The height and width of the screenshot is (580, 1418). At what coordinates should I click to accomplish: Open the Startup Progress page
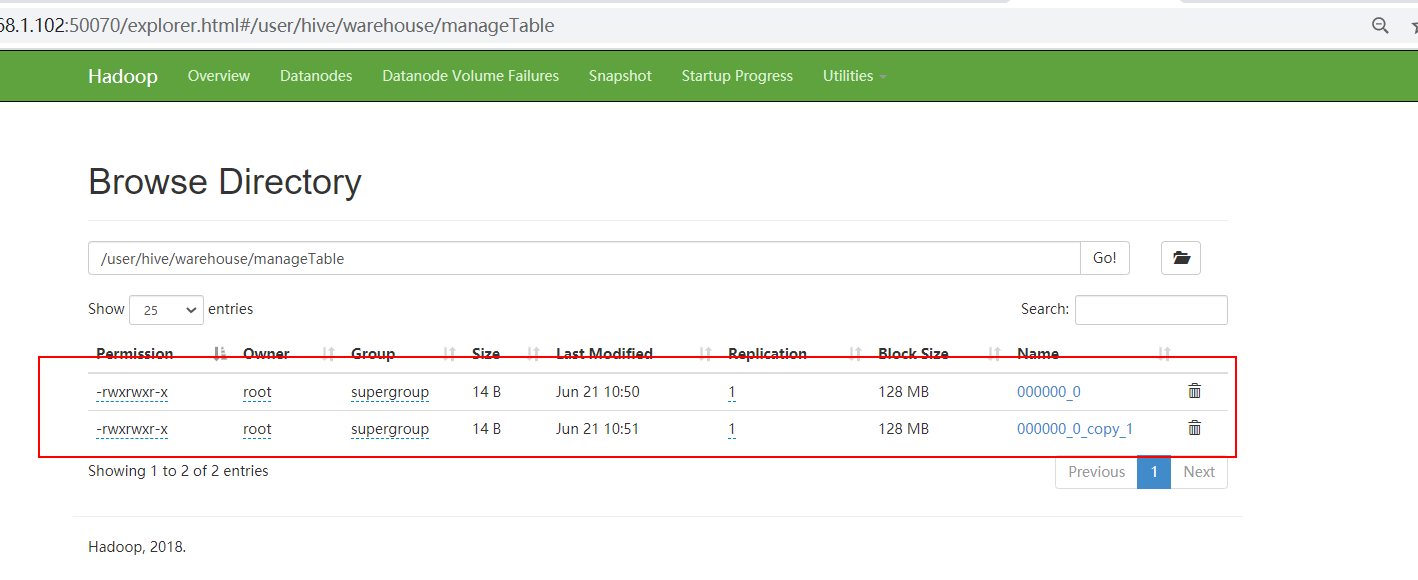tap(737, 75)
